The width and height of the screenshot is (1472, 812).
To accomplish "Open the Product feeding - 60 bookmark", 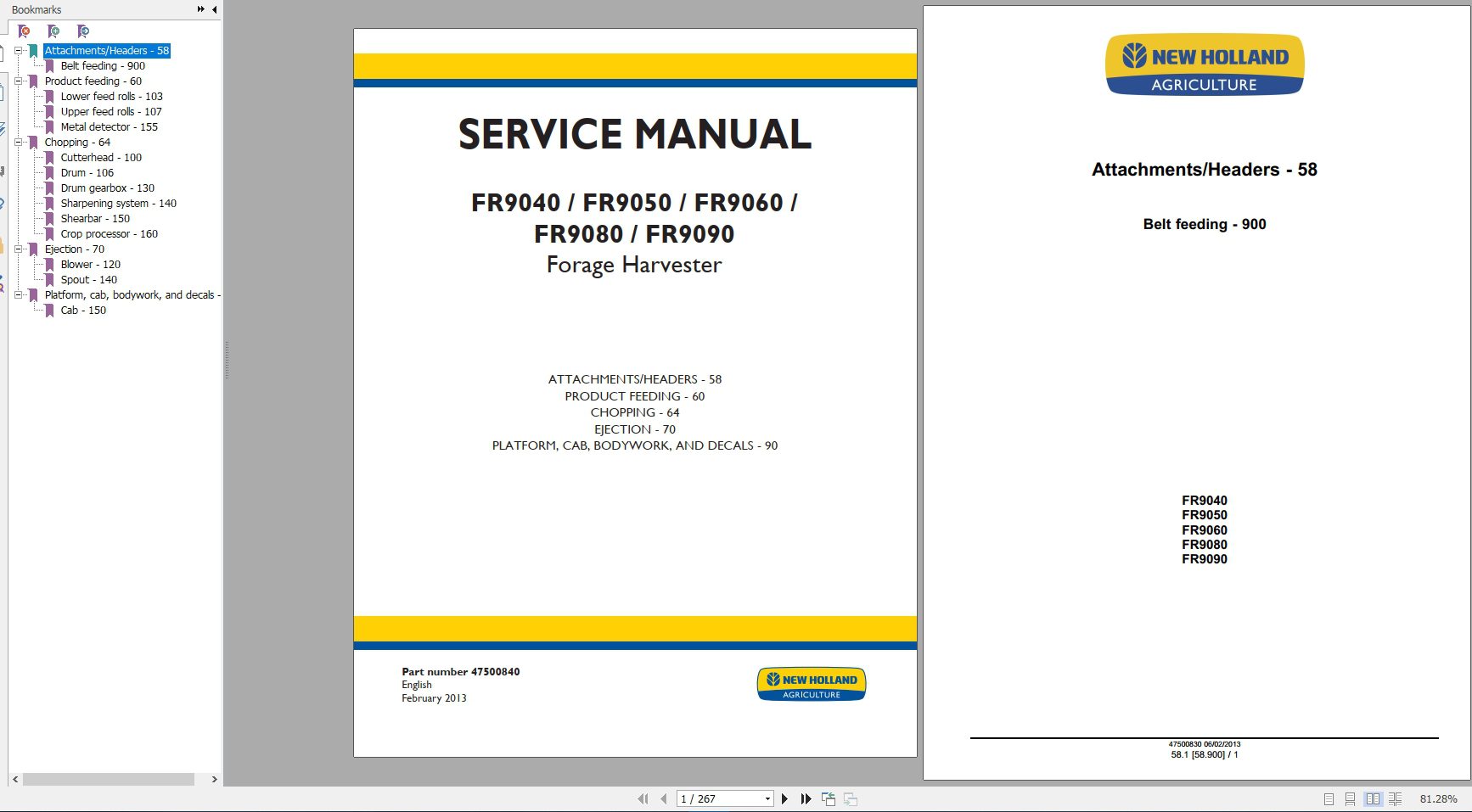I will tap(93, 81).
